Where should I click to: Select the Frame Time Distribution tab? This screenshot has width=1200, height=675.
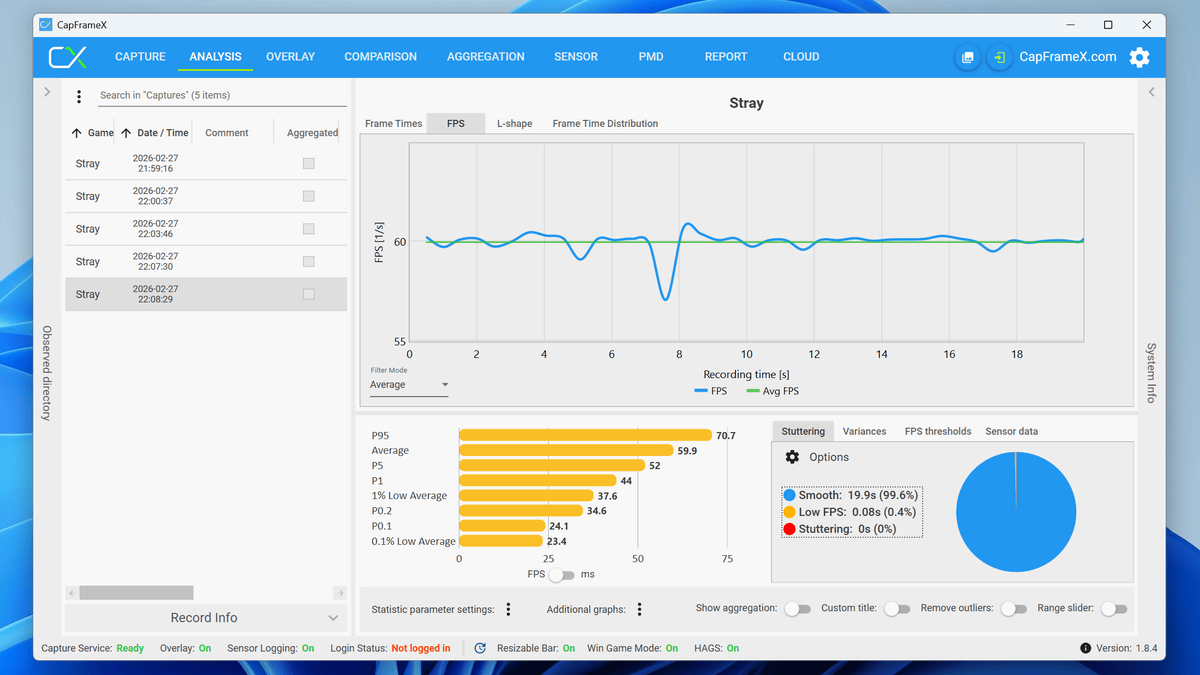605,124
